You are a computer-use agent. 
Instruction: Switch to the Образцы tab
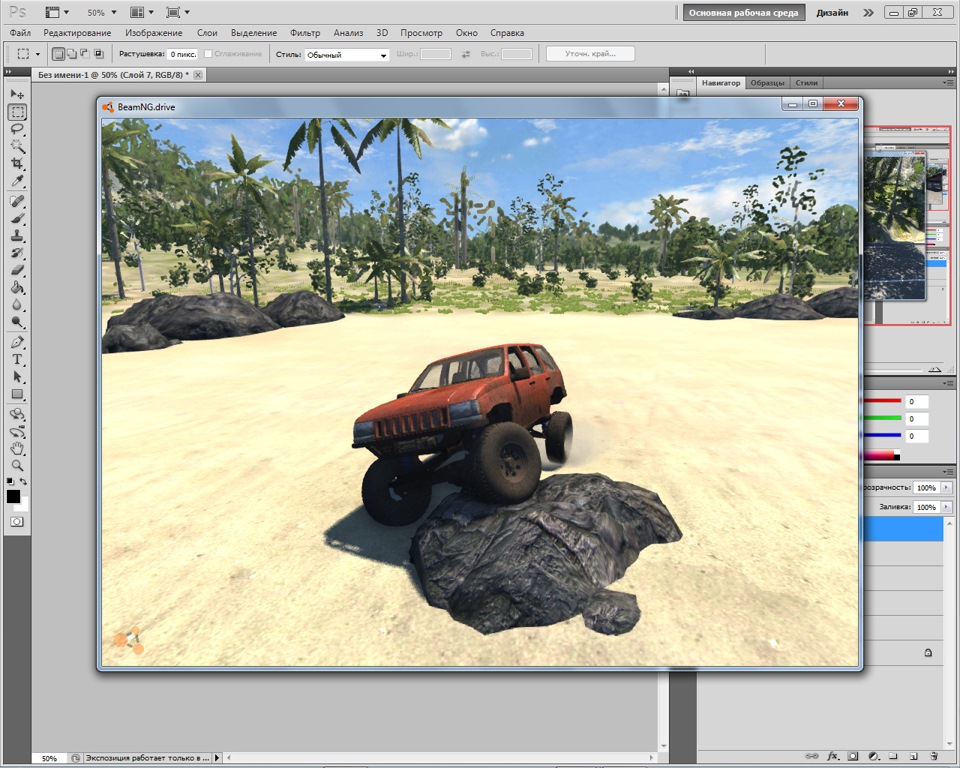click(x=767, y=83)
